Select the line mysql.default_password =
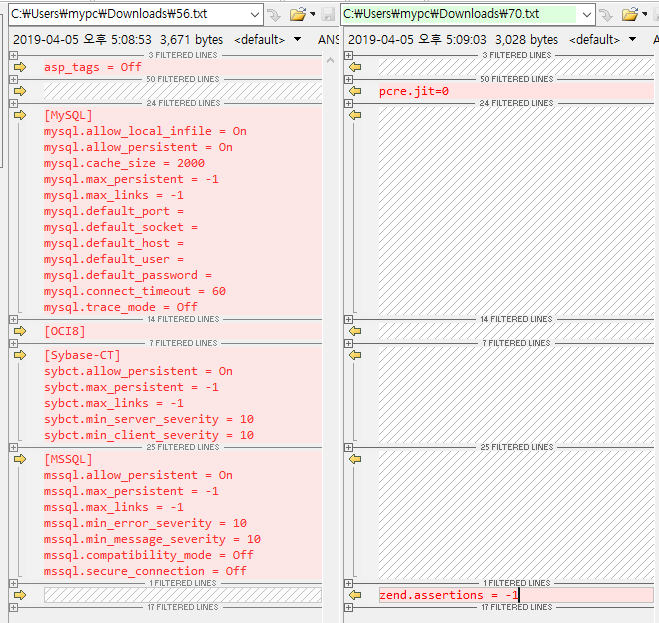 128,275
